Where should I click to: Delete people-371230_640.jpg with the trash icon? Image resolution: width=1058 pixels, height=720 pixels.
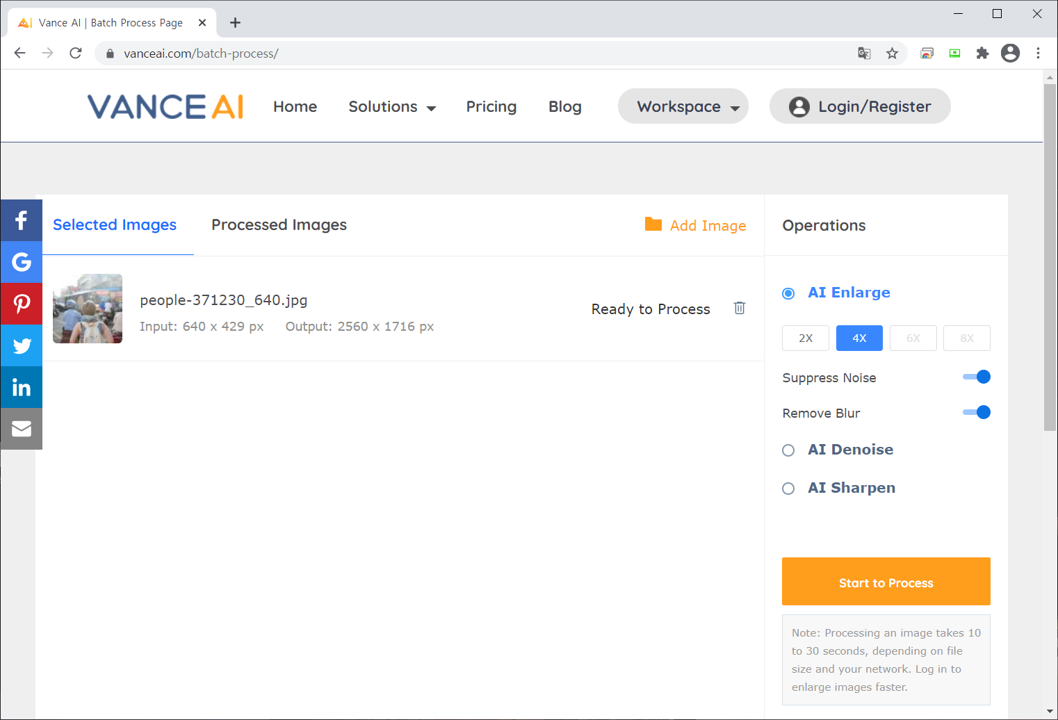(740, 308)
